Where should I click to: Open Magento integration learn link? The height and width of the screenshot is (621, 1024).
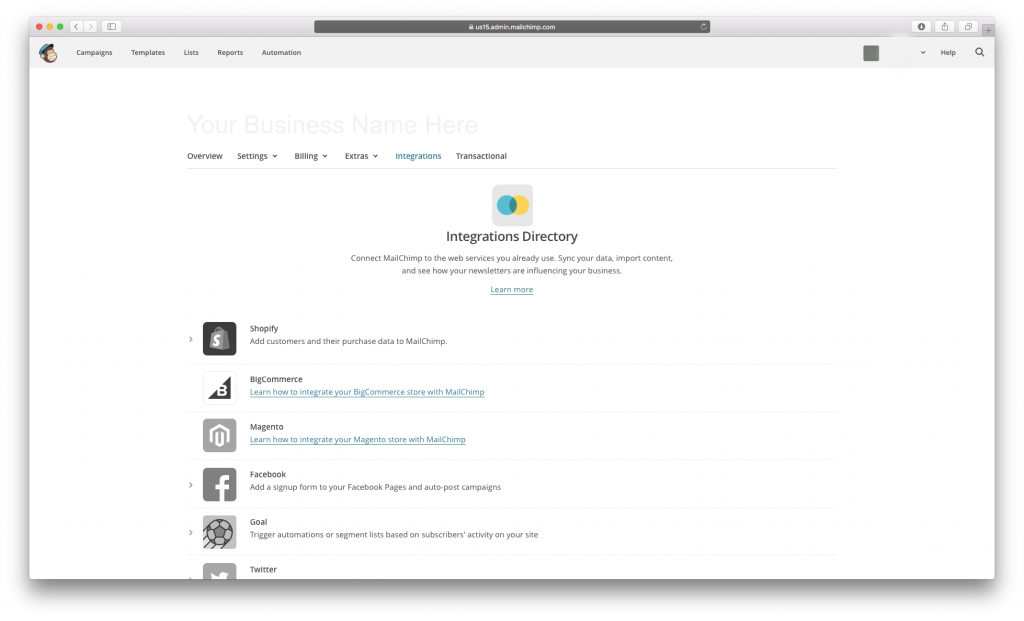point(357,439)
